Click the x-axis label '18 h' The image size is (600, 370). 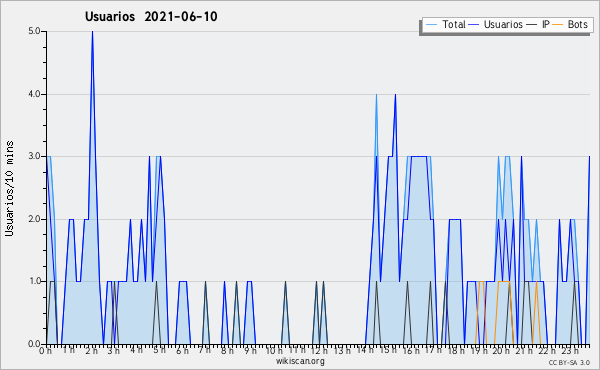click(x=456, y=351)
